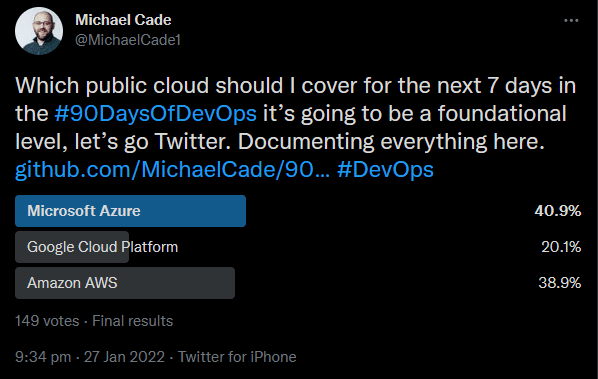Open the three-dot more options menu
This screenshot has height=379, width=598.
click(571, 21)
